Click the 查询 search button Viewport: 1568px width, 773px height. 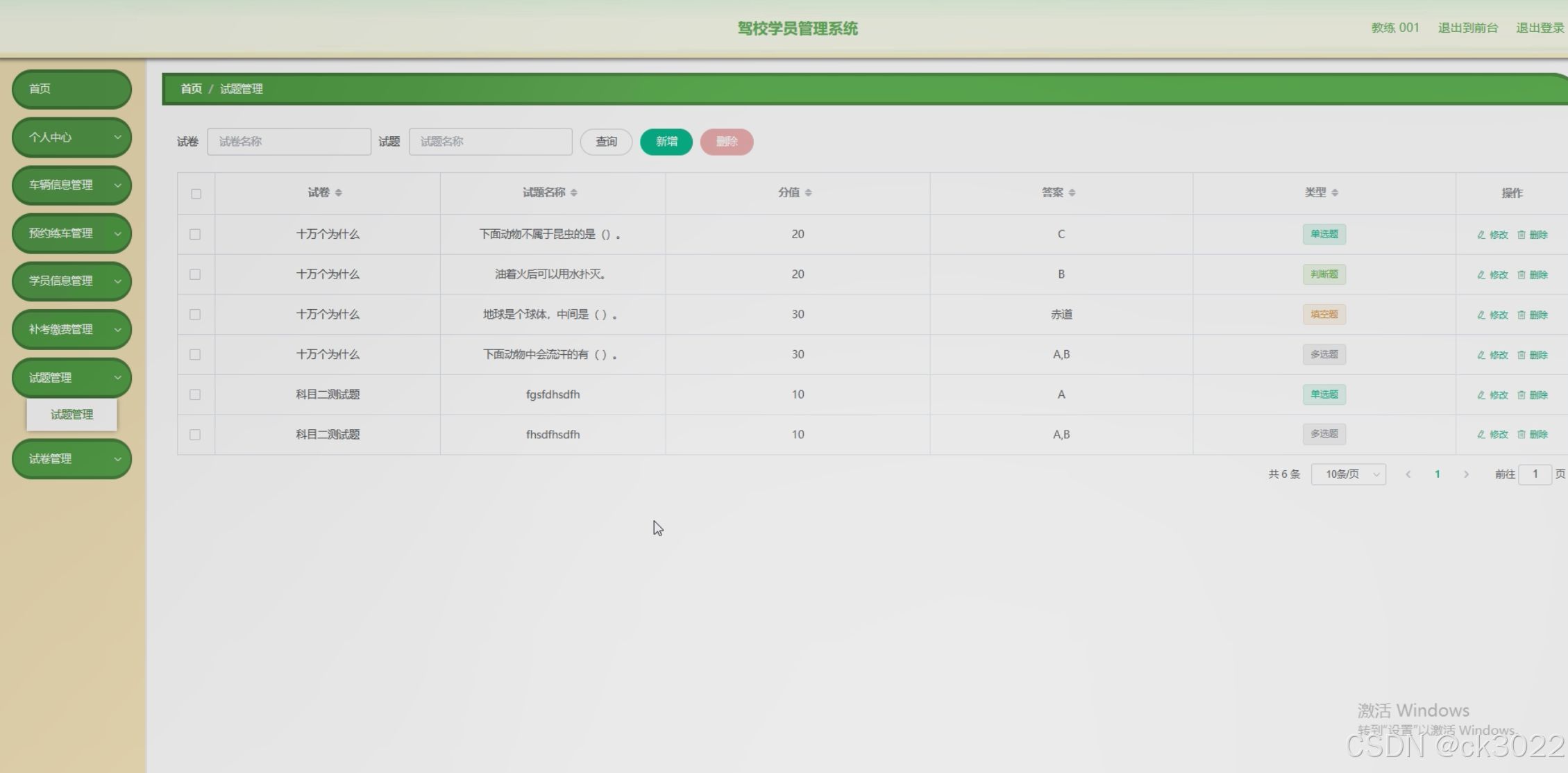click(606, 142)
